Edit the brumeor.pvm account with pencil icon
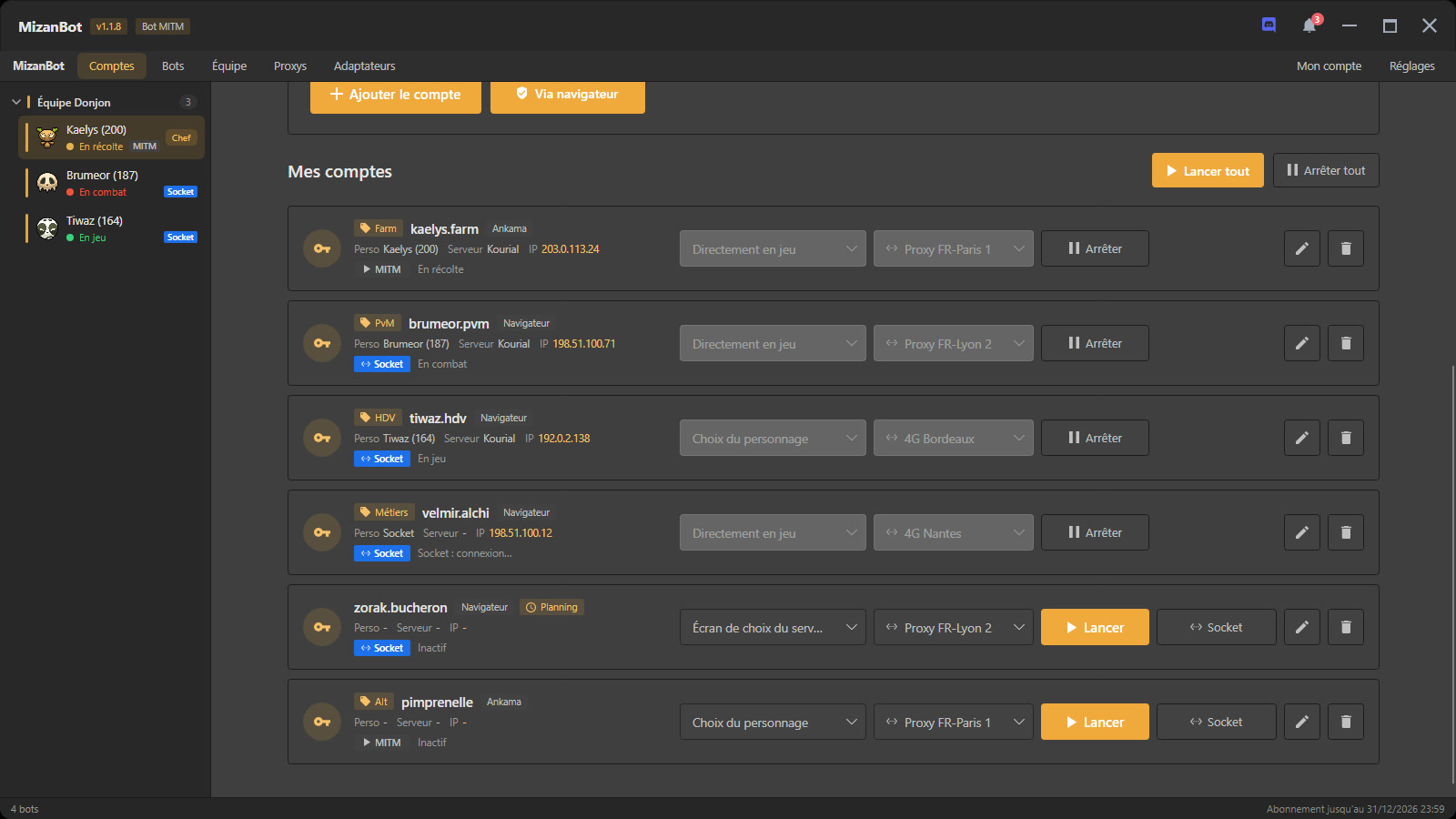The width and height of the screenshot is (1456, 819). (1302, 343)
